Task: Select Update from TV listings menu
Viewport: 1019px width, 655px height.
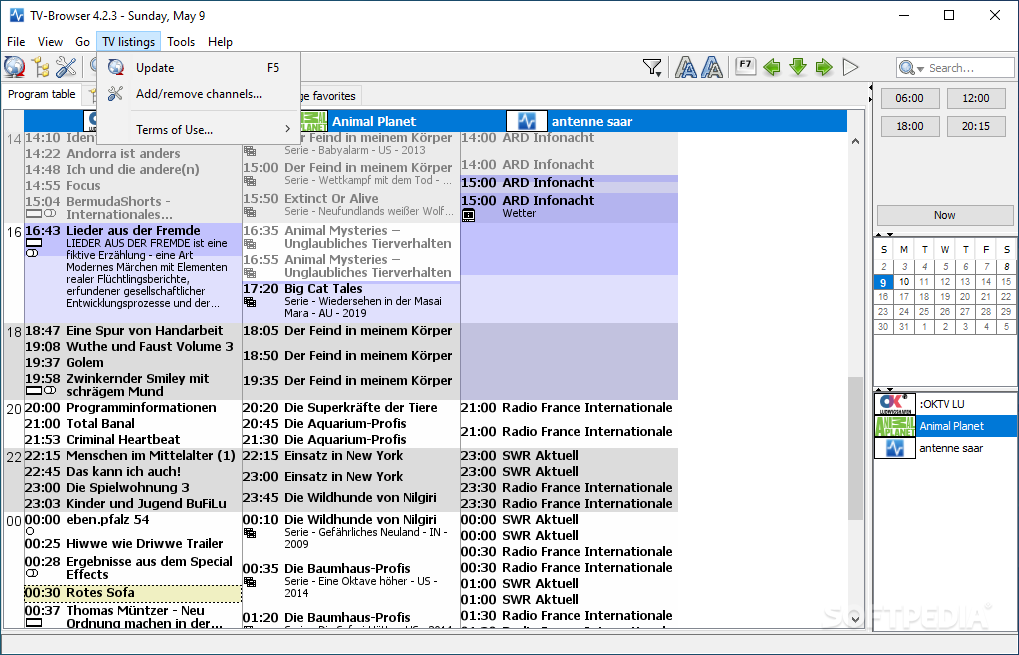Action: (x=198, y=68)
